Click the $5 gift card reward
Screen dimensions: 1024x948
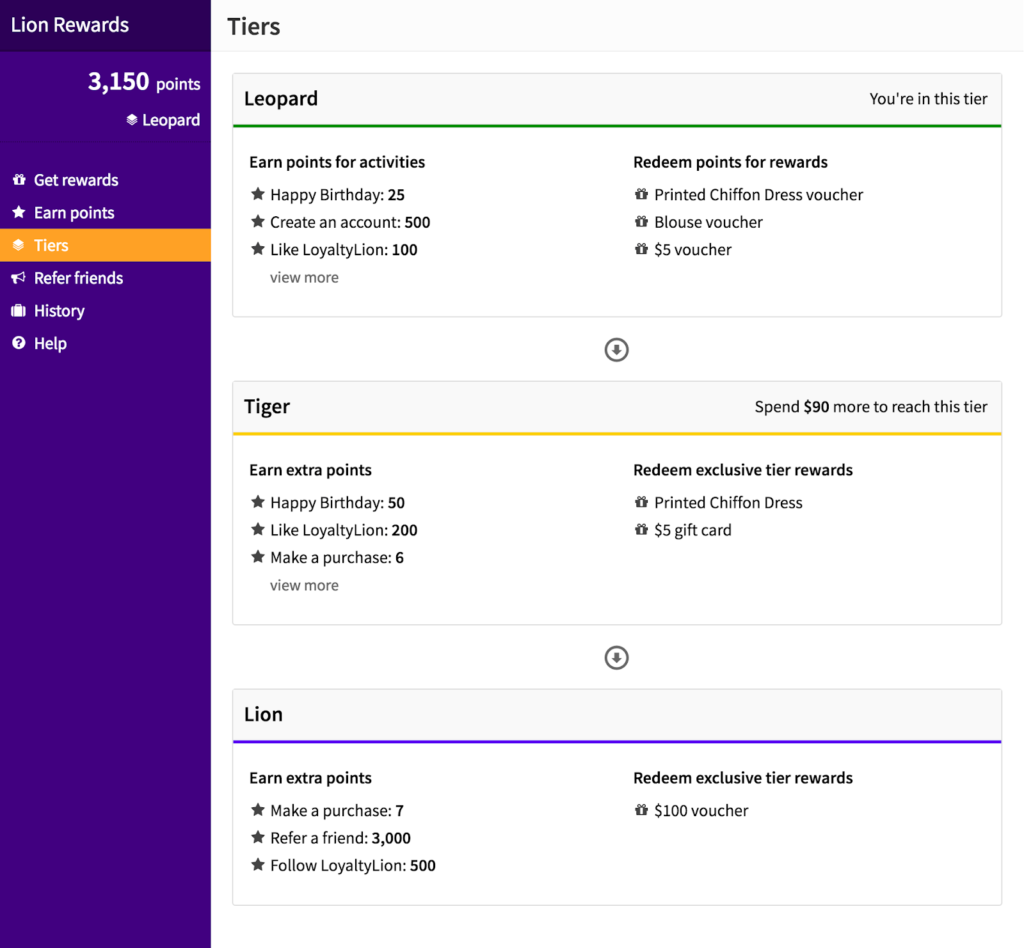(x=692, y=530)
